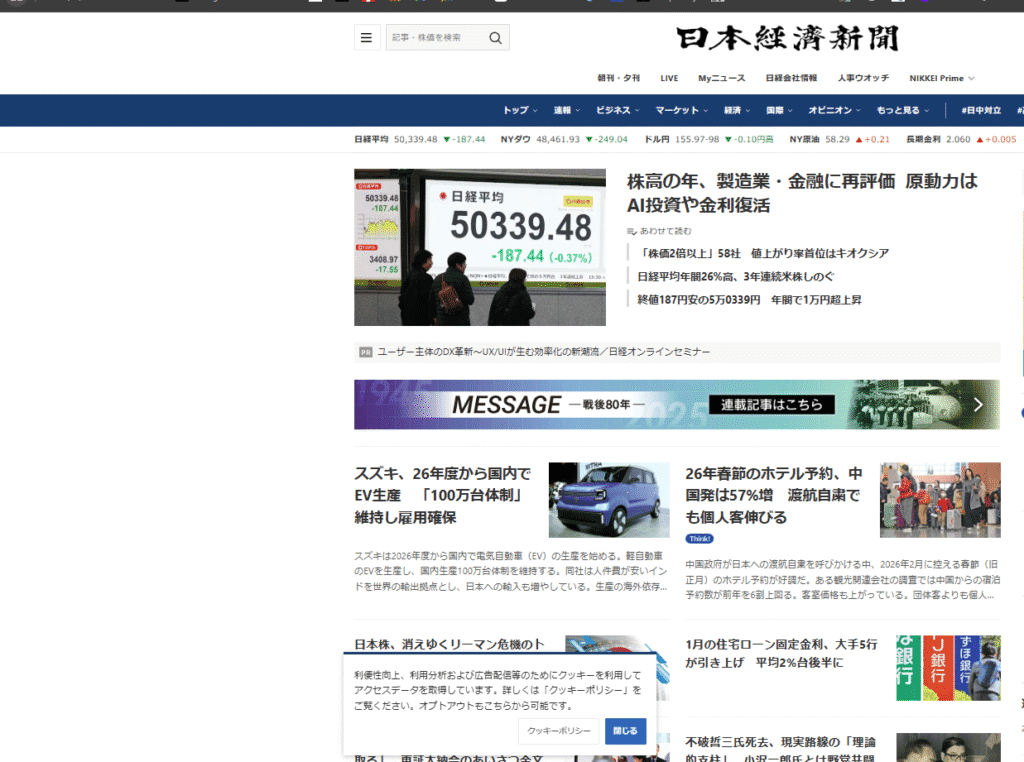
Task: Click the PR label icon beside seminar link
Action: pos(365,352)
